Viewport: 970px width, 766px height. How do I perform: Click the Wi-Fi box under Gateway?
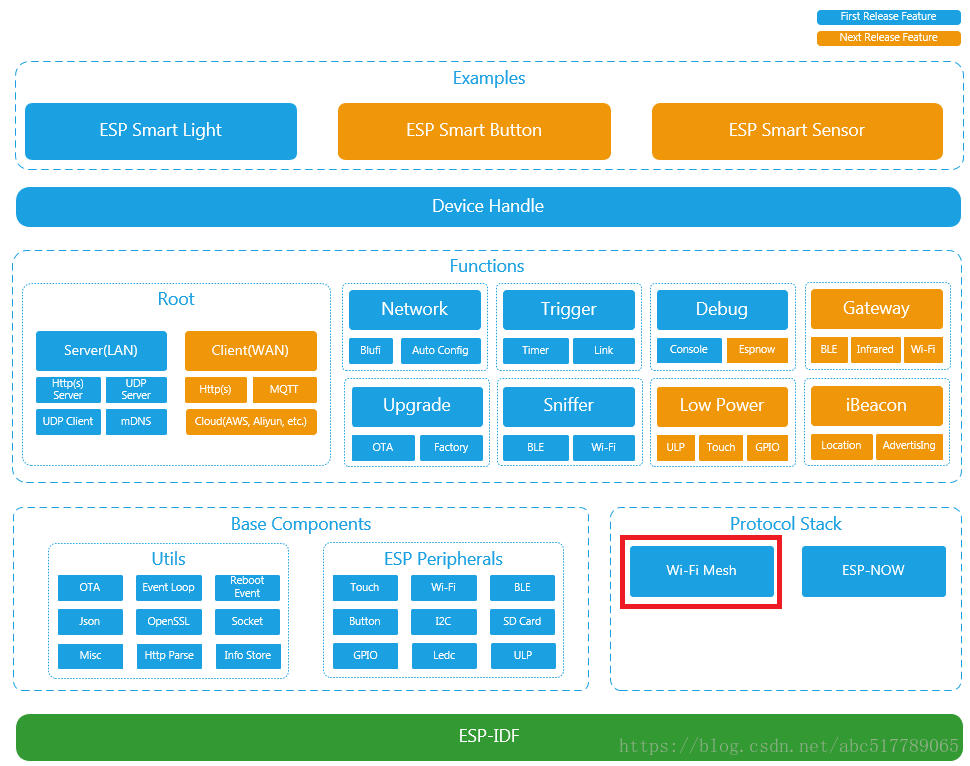(x=923, y=350)
